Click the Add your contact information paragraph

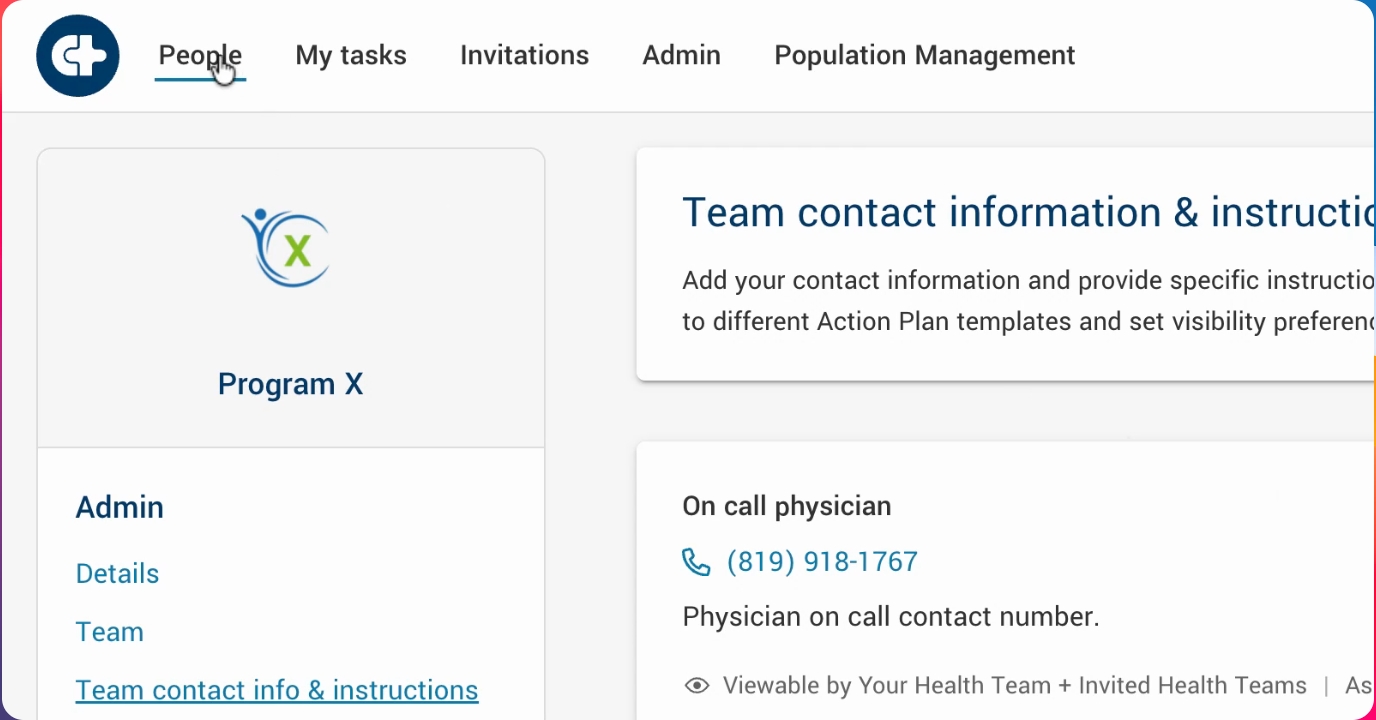[x=1029, y=301]
